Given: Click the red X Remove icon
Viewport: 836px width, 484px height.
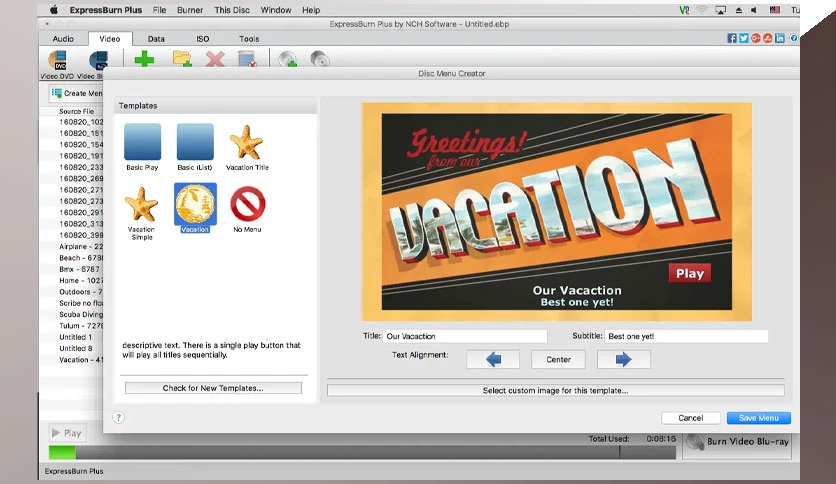Looking at the screenshot, I should pos(215,59).
